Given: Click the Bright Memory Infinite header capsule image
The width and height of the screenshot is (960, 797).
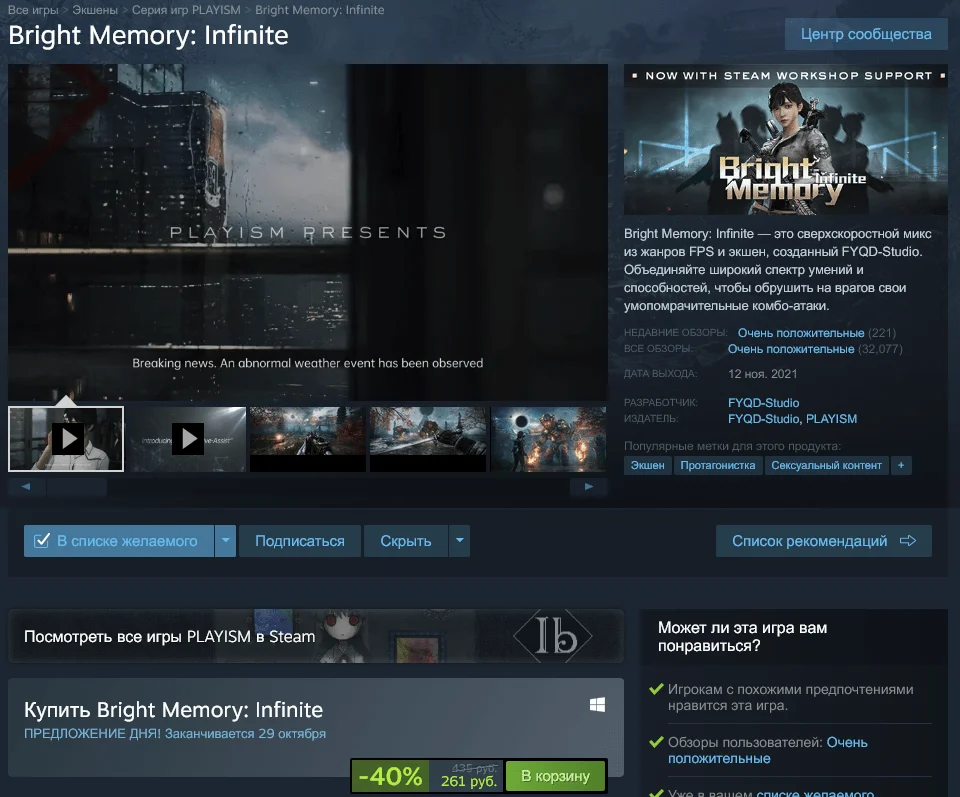Looking at the screenshot, I should pyautogui.click(x=786, y=140).
